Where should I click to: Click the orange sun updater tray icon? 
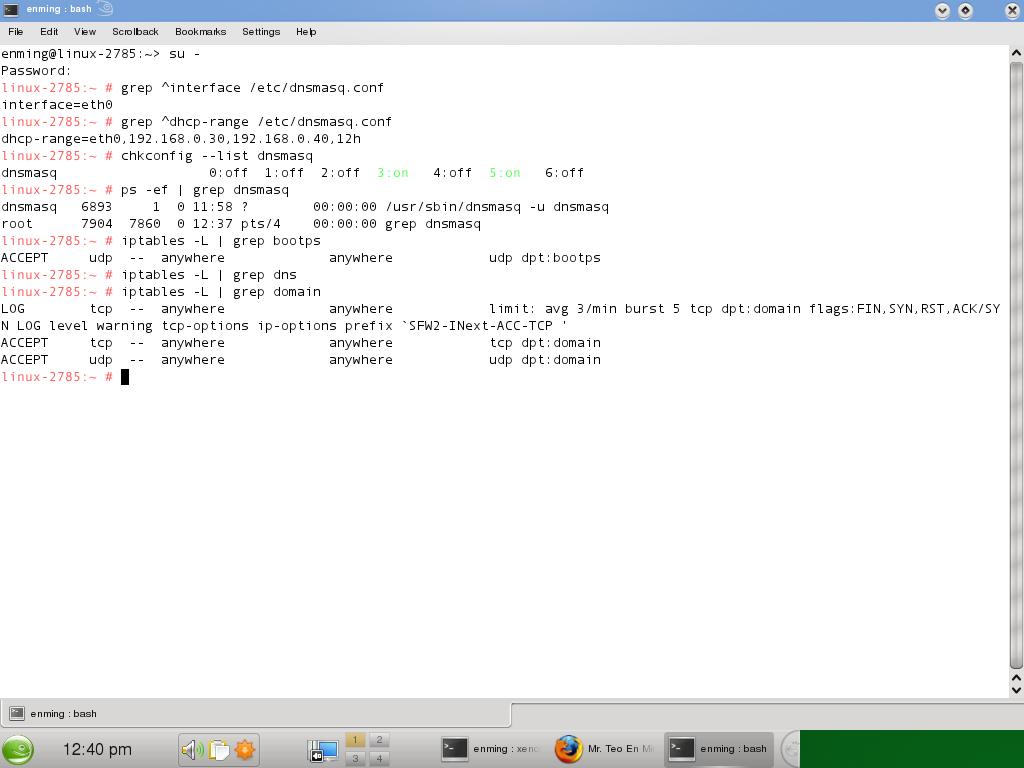coord(245,750)
